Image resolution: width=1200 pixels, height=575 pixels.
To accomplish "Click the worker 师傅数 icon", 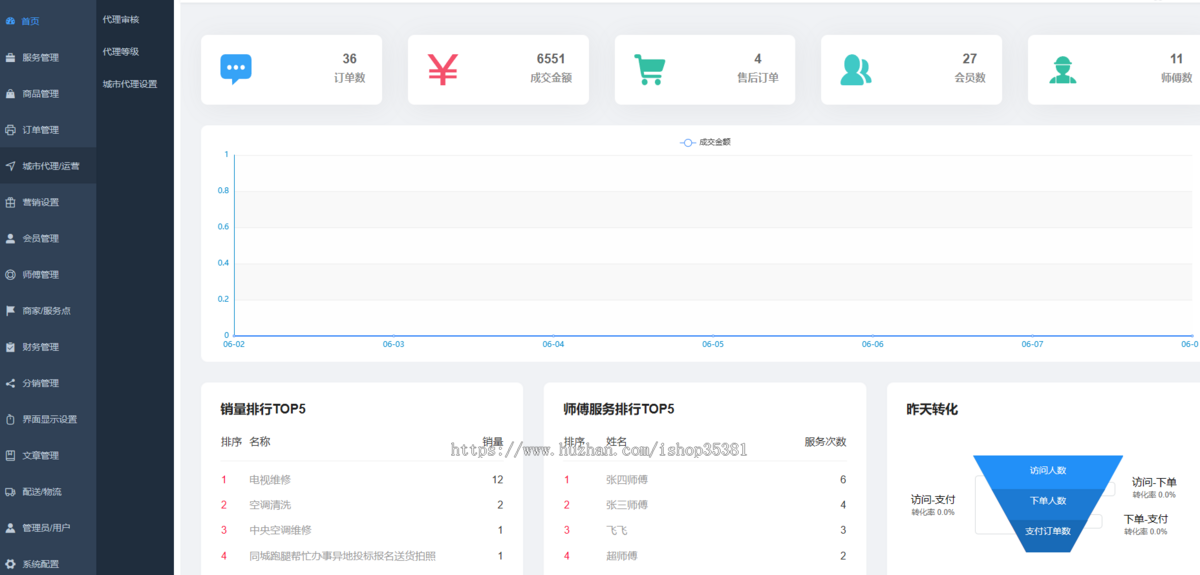I will coord(1063,69).
